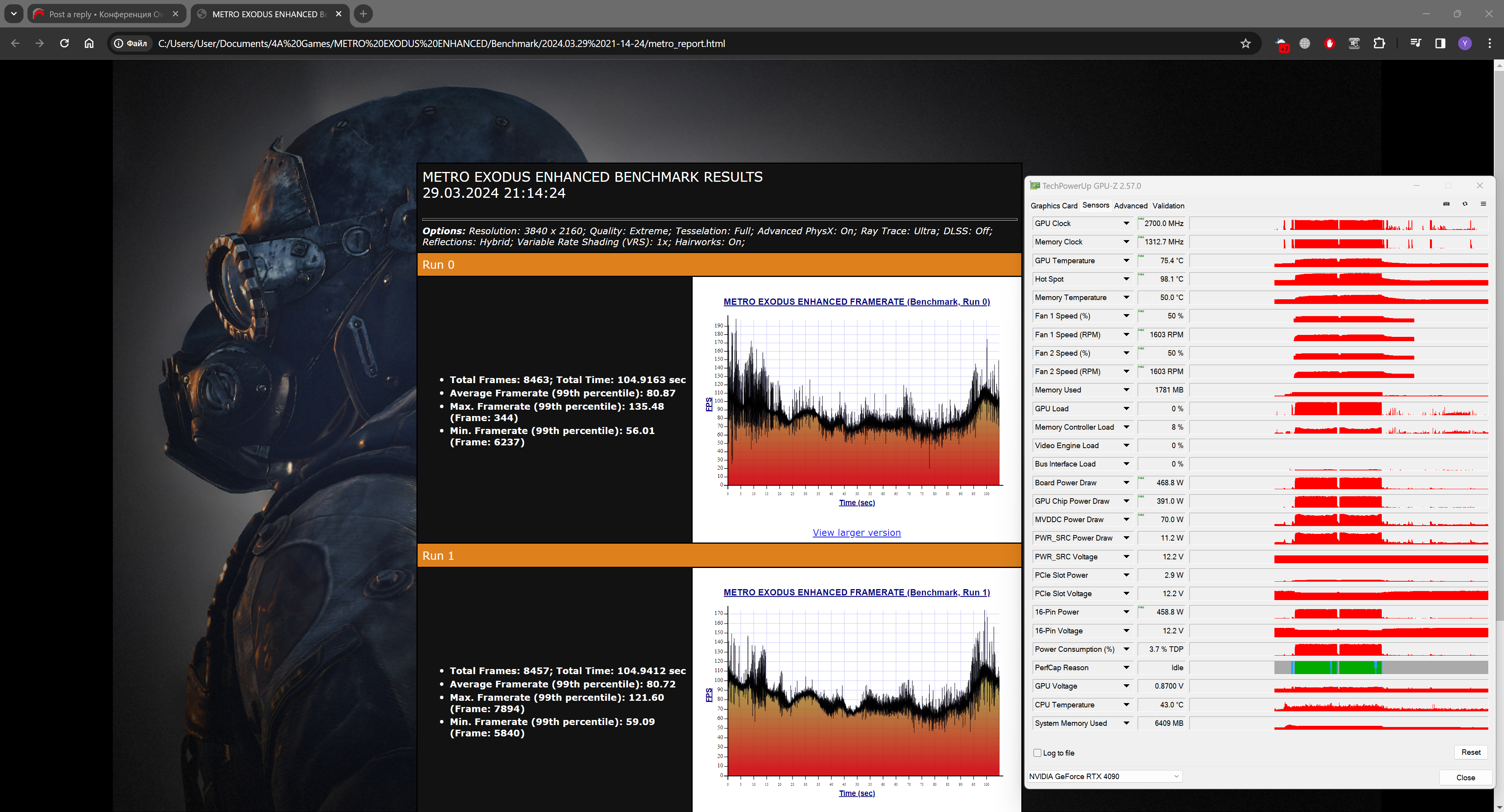Open GPU-Z hamburger menu icon
This screenshot has width=1504, height=812.
click(1483, 204)
